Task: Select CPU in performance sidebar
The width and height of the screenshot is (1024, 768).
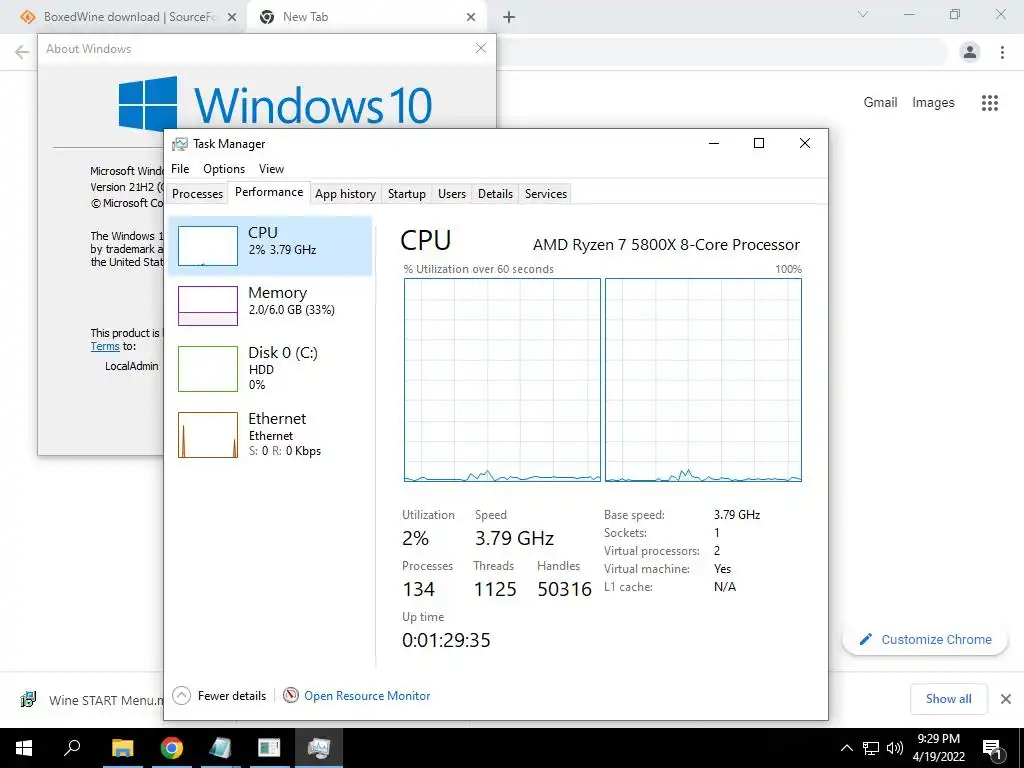Action: click(270, 246)
